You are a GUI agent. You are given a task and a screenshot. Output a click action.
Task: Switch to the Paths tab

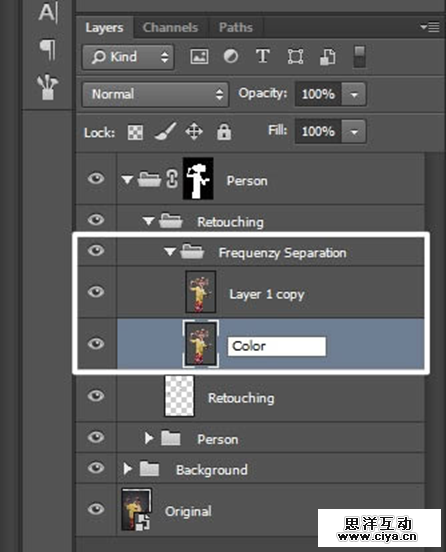pyautogui.click(x=236, y=27)
